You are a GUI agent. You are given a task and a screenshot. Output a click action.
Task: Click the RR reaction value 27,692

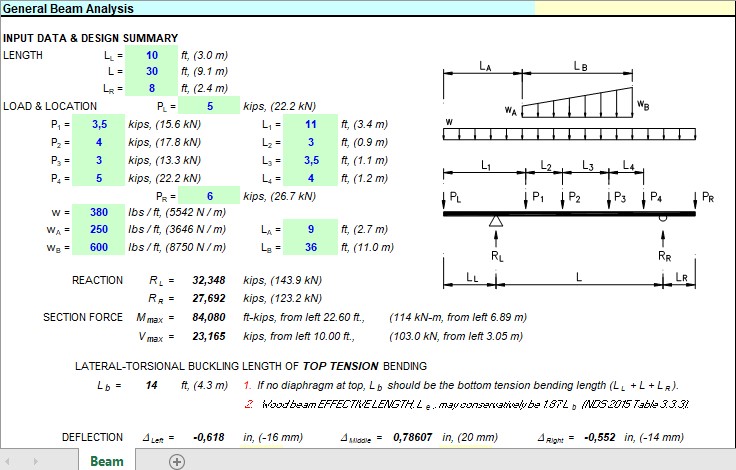[x=208, y=298]
